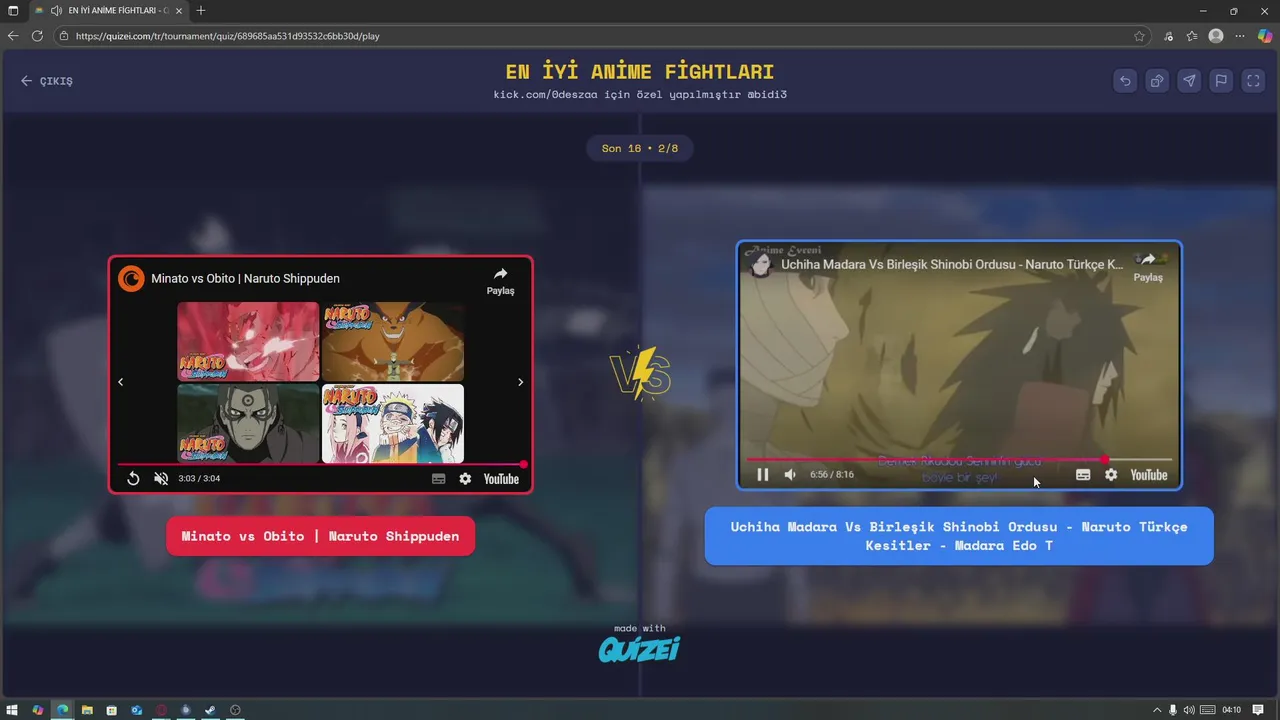Vote for Uchiha Madara blue button
Image resolution: width=1280 pixels, height=720 pixels.
[x=959, y=536]
